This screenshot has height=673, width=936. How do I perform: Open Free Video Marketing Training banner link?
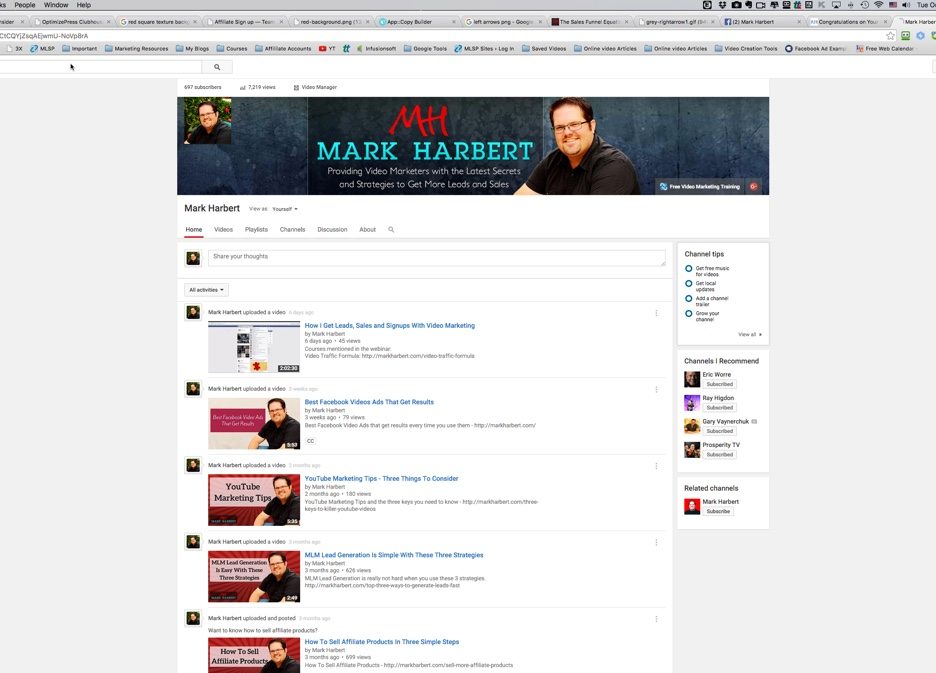[700, 186]
